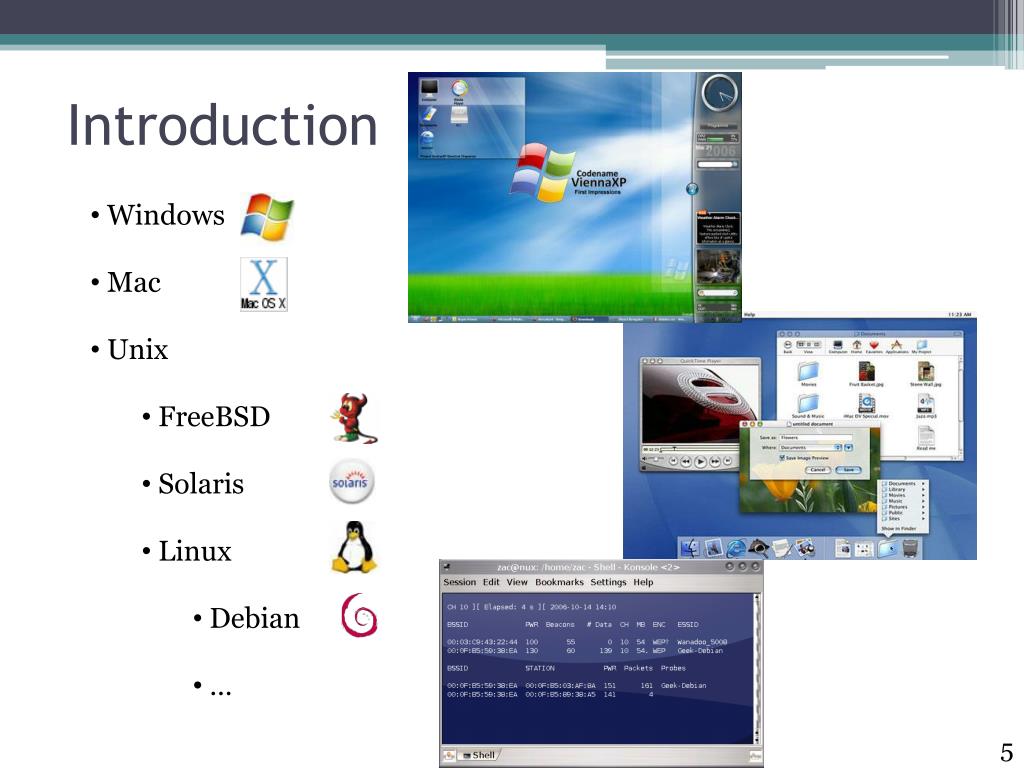
Task: Click the Computer icon in Finder toolbar
Action: coord(838,346)
